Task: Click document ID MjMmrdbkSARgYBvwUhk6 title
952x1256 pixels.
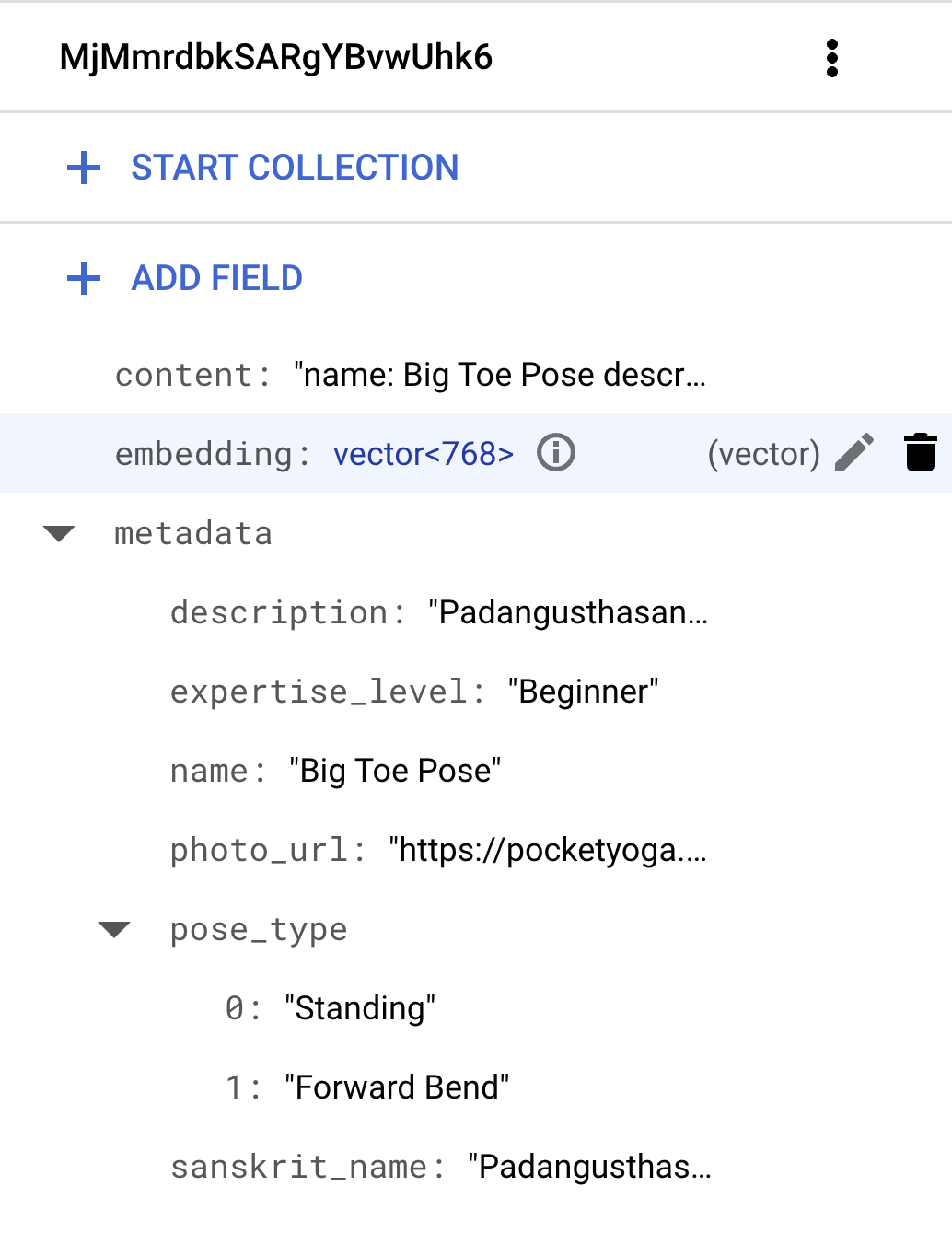Action: point(276,58)
